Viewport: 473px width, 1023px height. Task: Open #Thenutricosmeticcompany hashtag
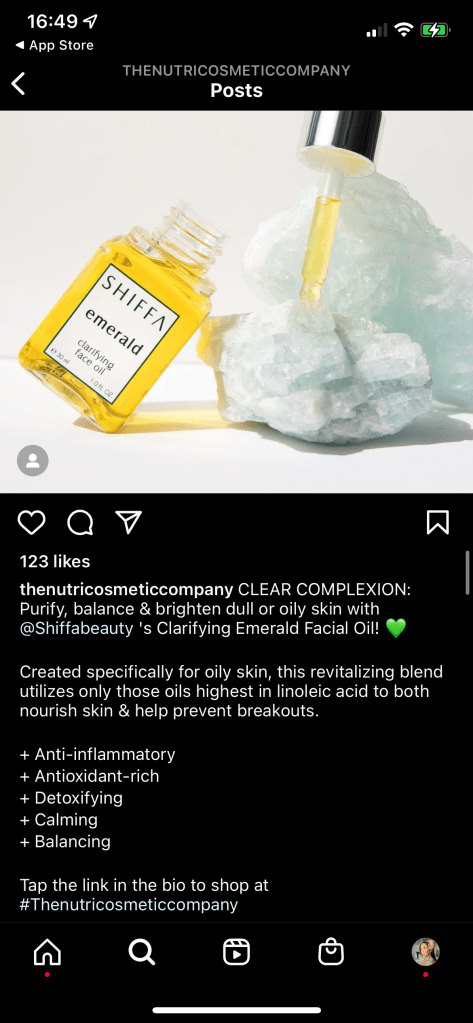click(129, 905)
